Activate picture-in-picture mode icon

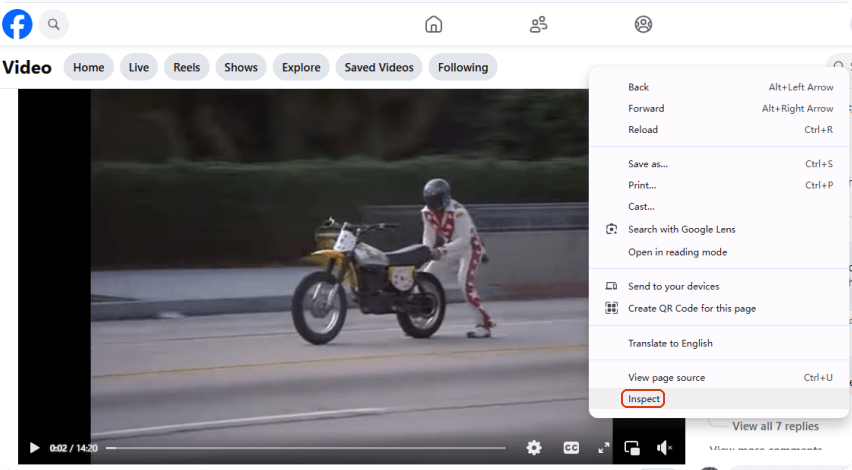point(632,448)
